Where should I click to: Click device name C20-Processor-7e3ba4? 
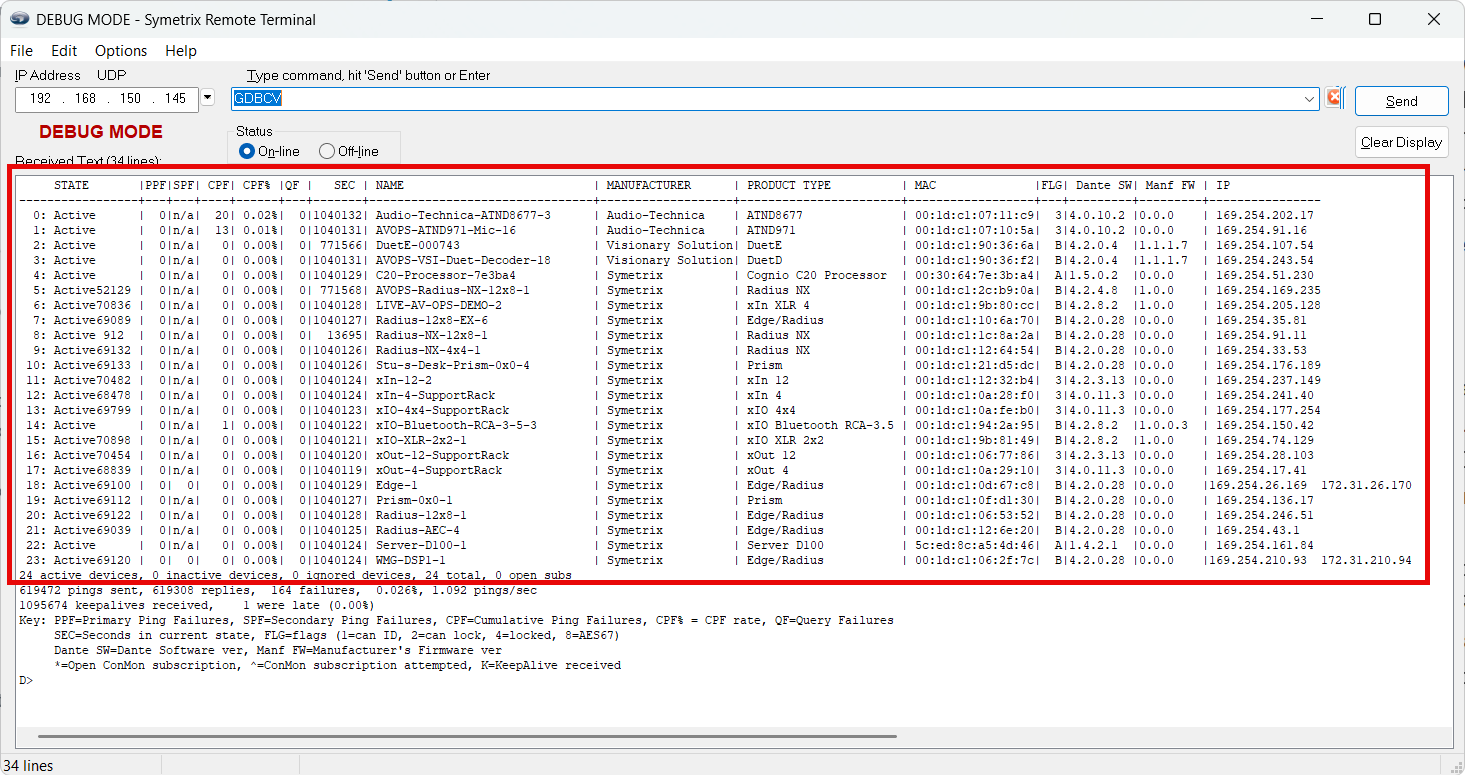tap(446, 275)
